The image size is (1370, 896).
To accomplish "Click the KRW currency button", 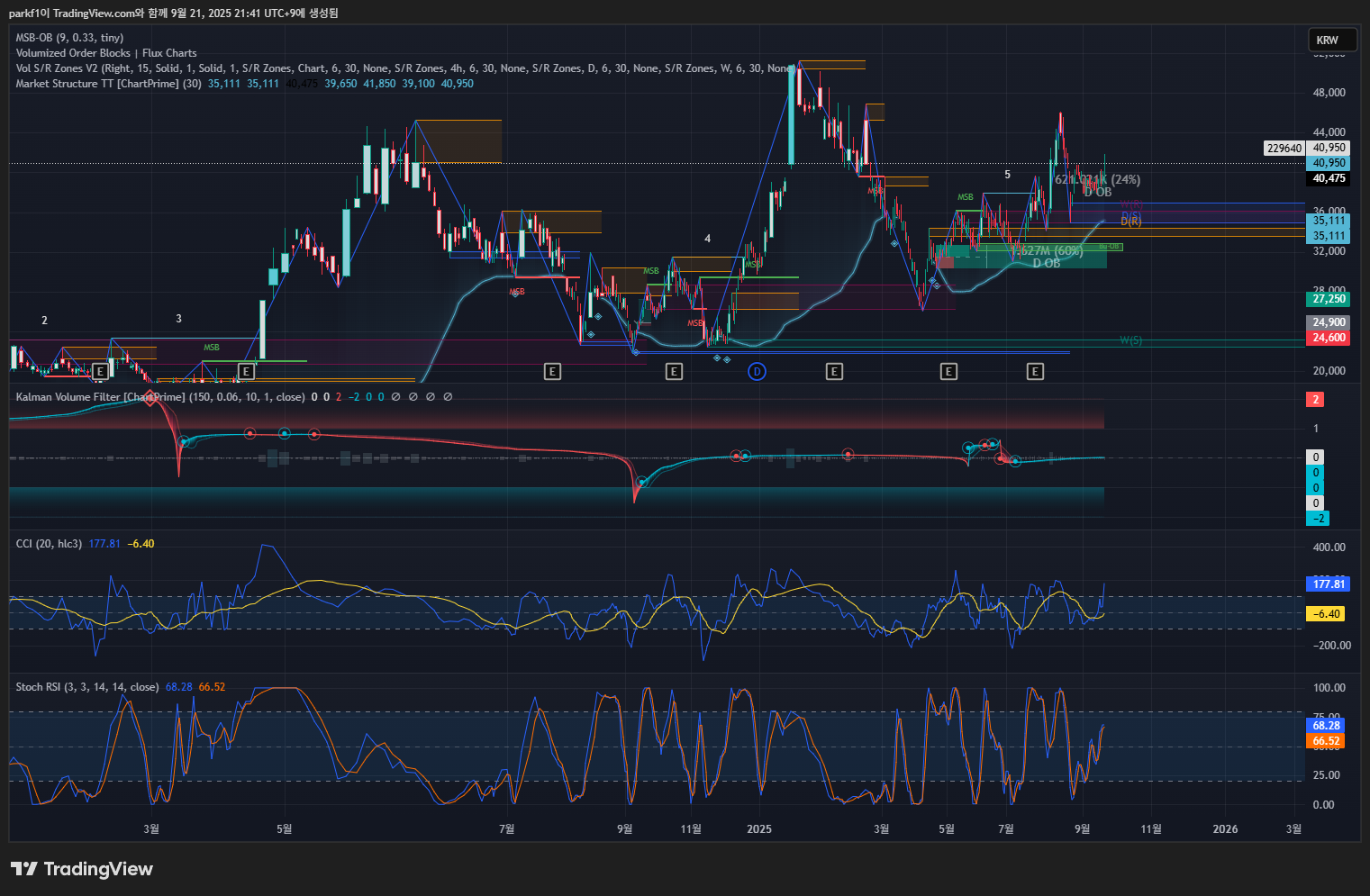I will 1332,40.
